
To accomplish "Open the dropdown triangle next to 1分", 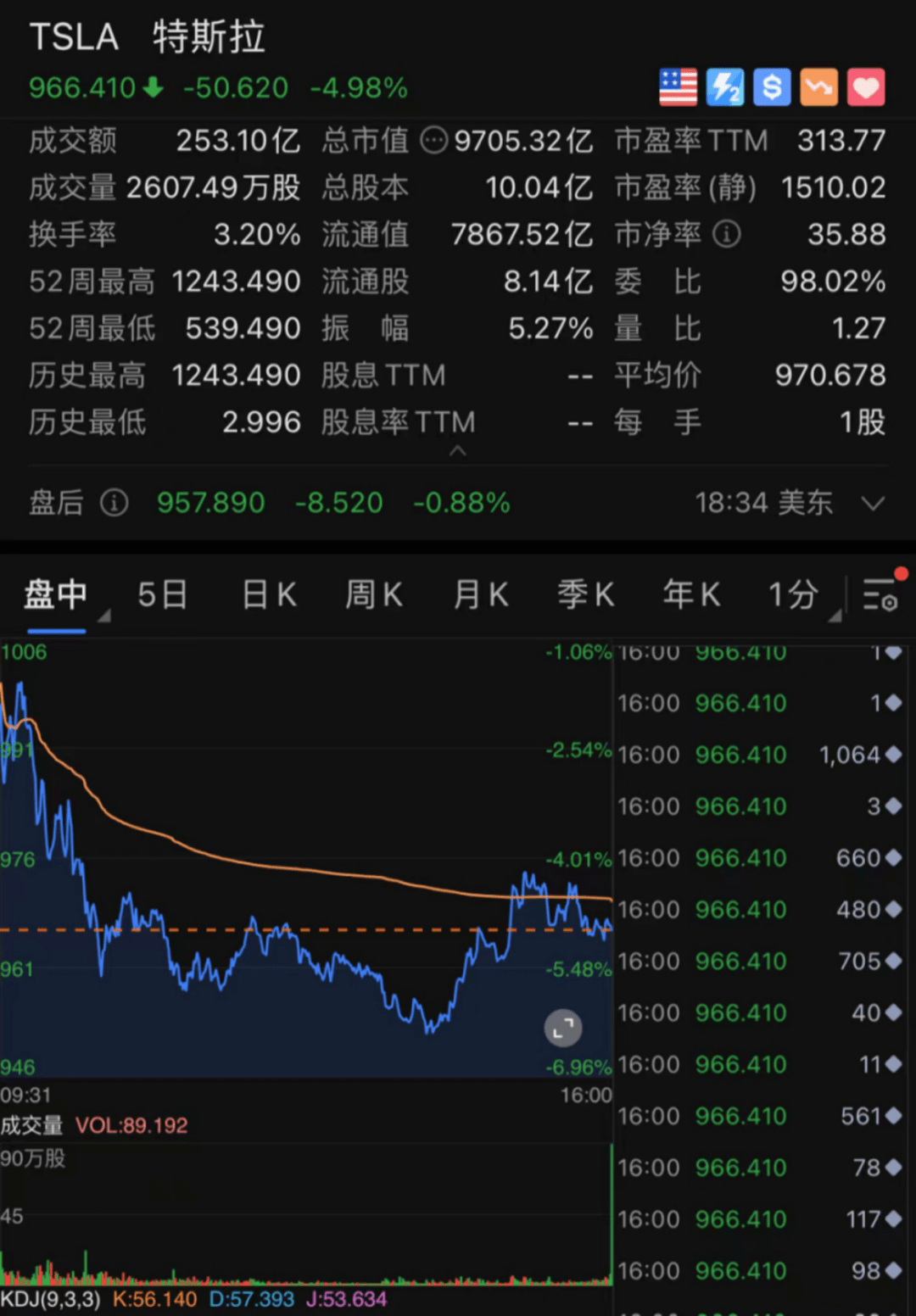I will point(835,615).
